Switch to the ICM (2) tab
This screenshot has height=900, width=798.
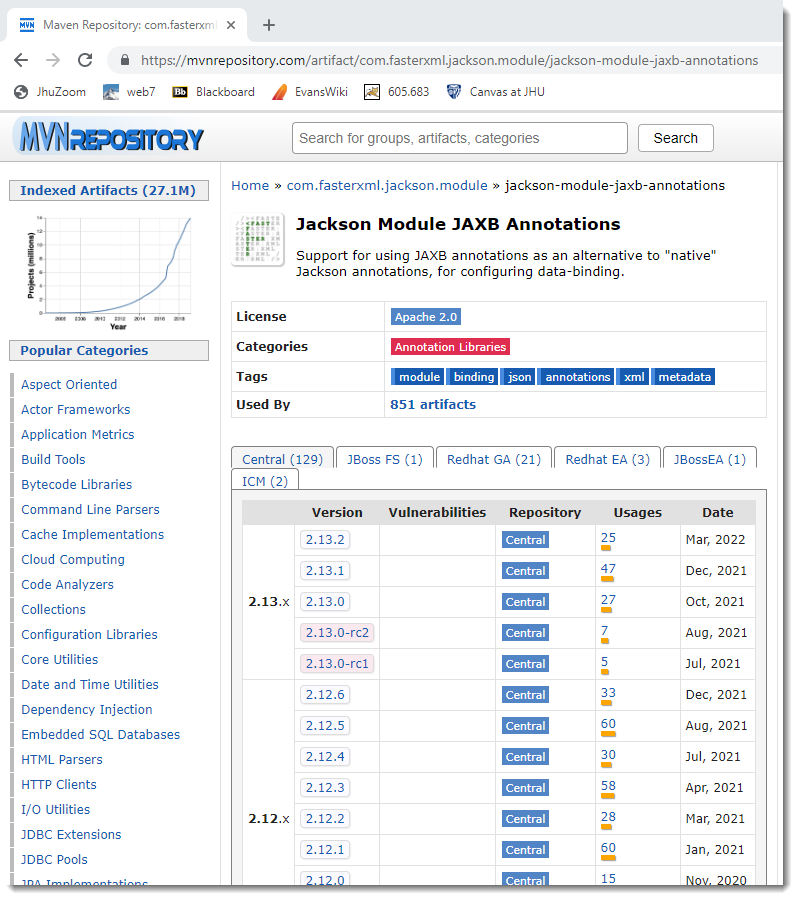coord(265,481)
